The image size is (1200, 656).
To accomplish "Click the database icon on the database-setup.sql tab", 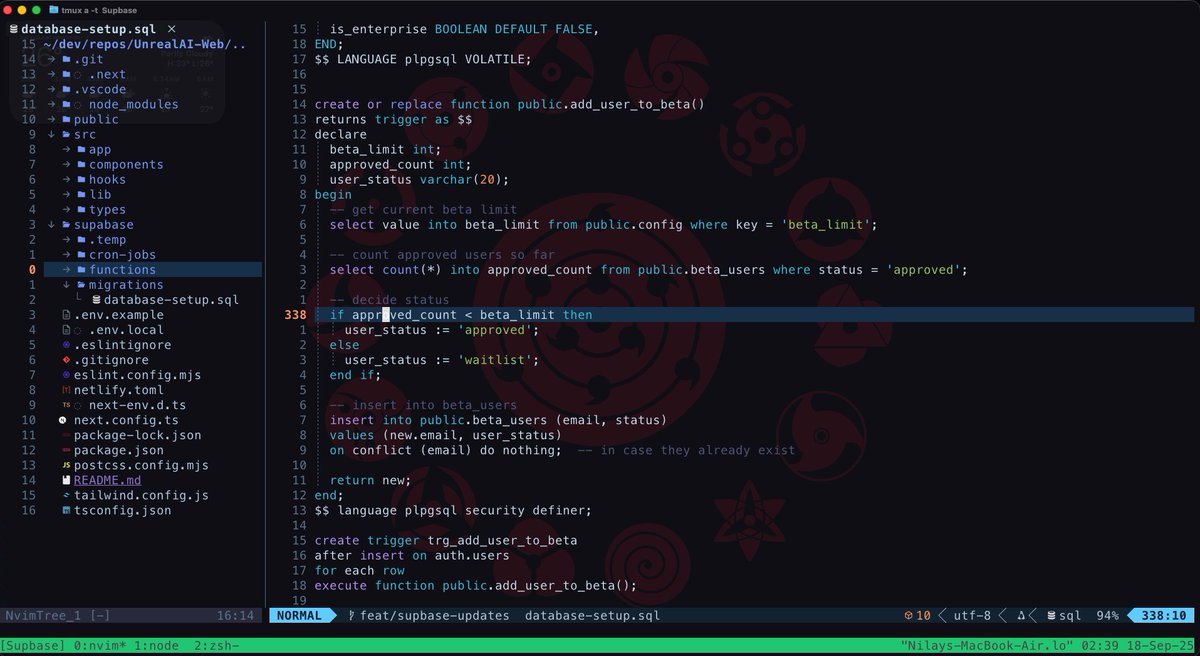I will (x=13, y=30).
